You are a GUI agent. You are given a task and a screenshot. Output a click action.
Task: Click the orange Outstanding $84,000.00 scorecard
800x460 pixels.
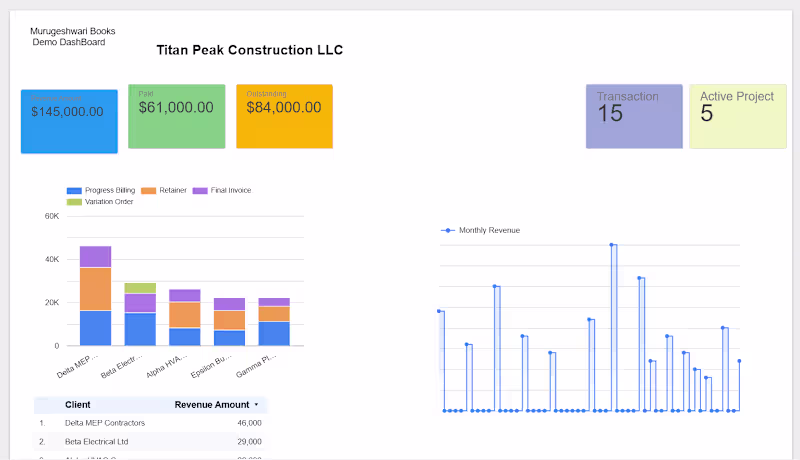click(x=284, y=116)
